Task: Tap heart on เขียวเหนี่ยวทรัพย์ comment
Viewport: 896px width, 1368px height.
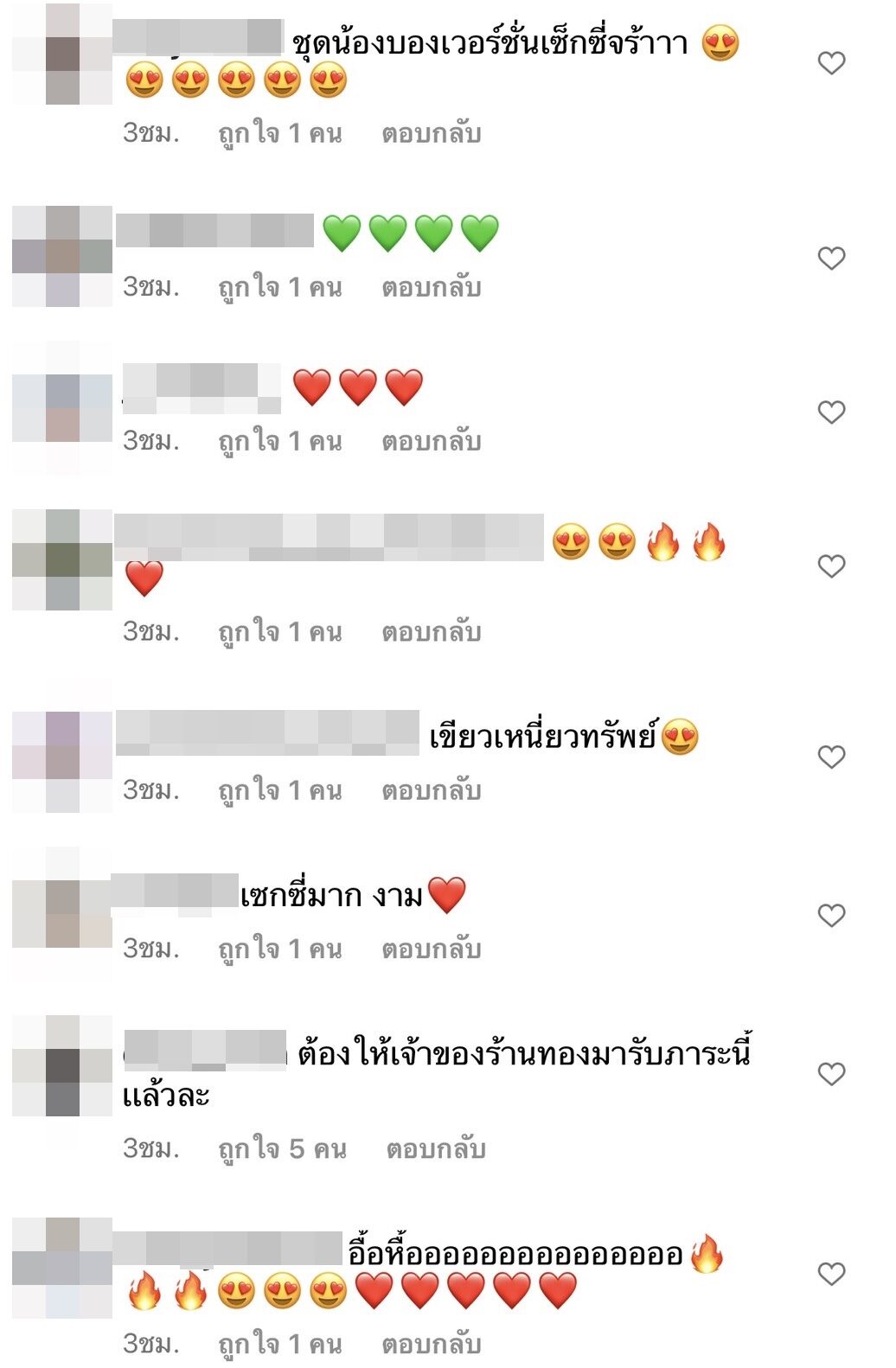Action: click(x=831, y=758)
